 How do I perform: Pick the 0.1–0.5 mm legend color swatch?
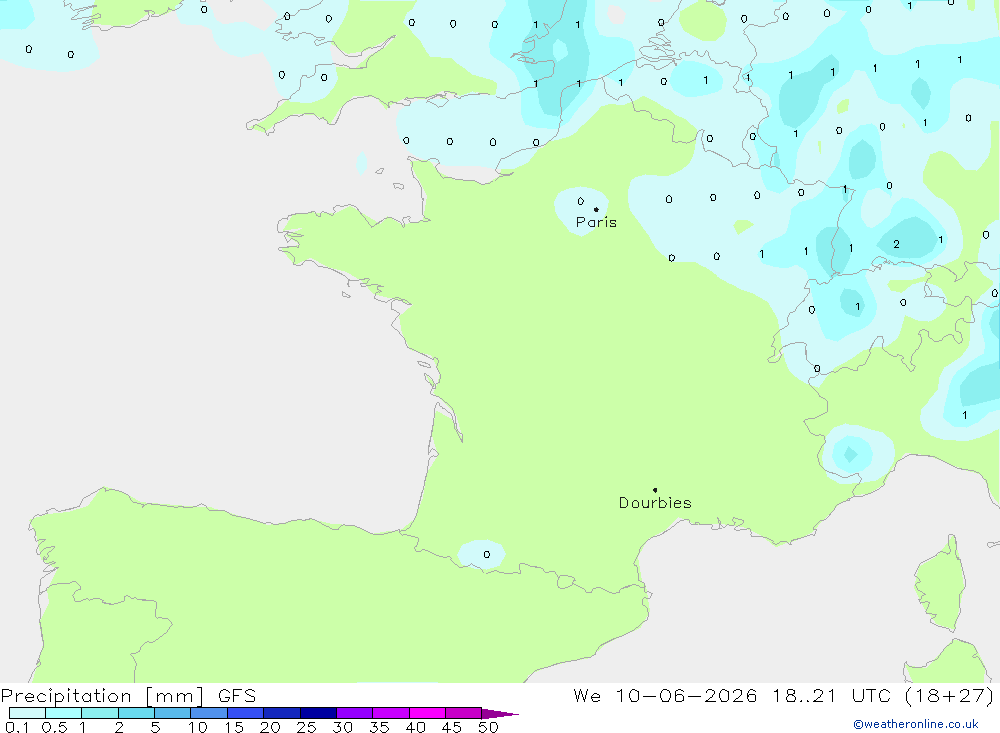tap(27, 713)
